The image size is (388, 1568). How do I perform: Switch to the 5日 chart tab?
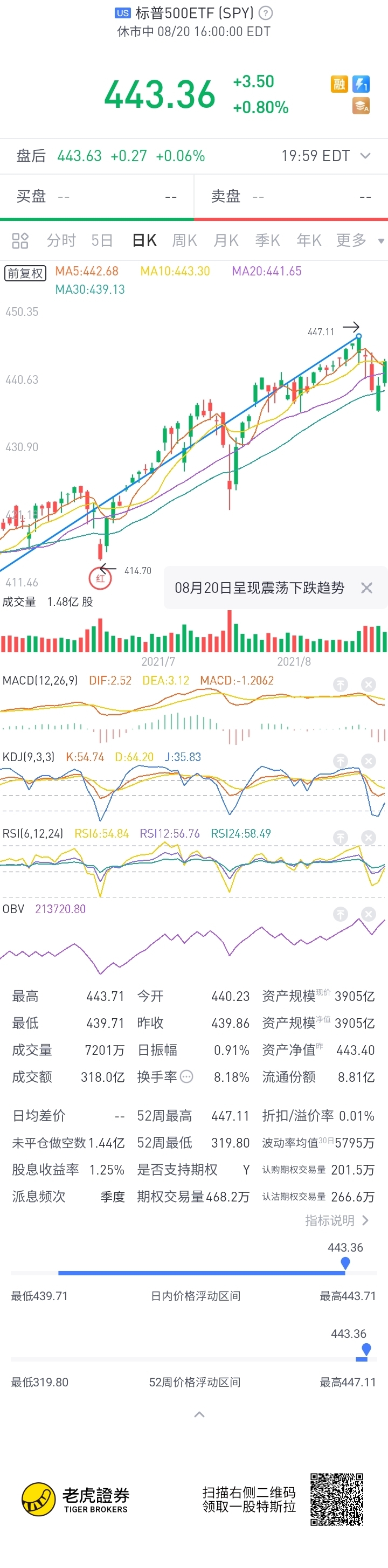point(102,240)
